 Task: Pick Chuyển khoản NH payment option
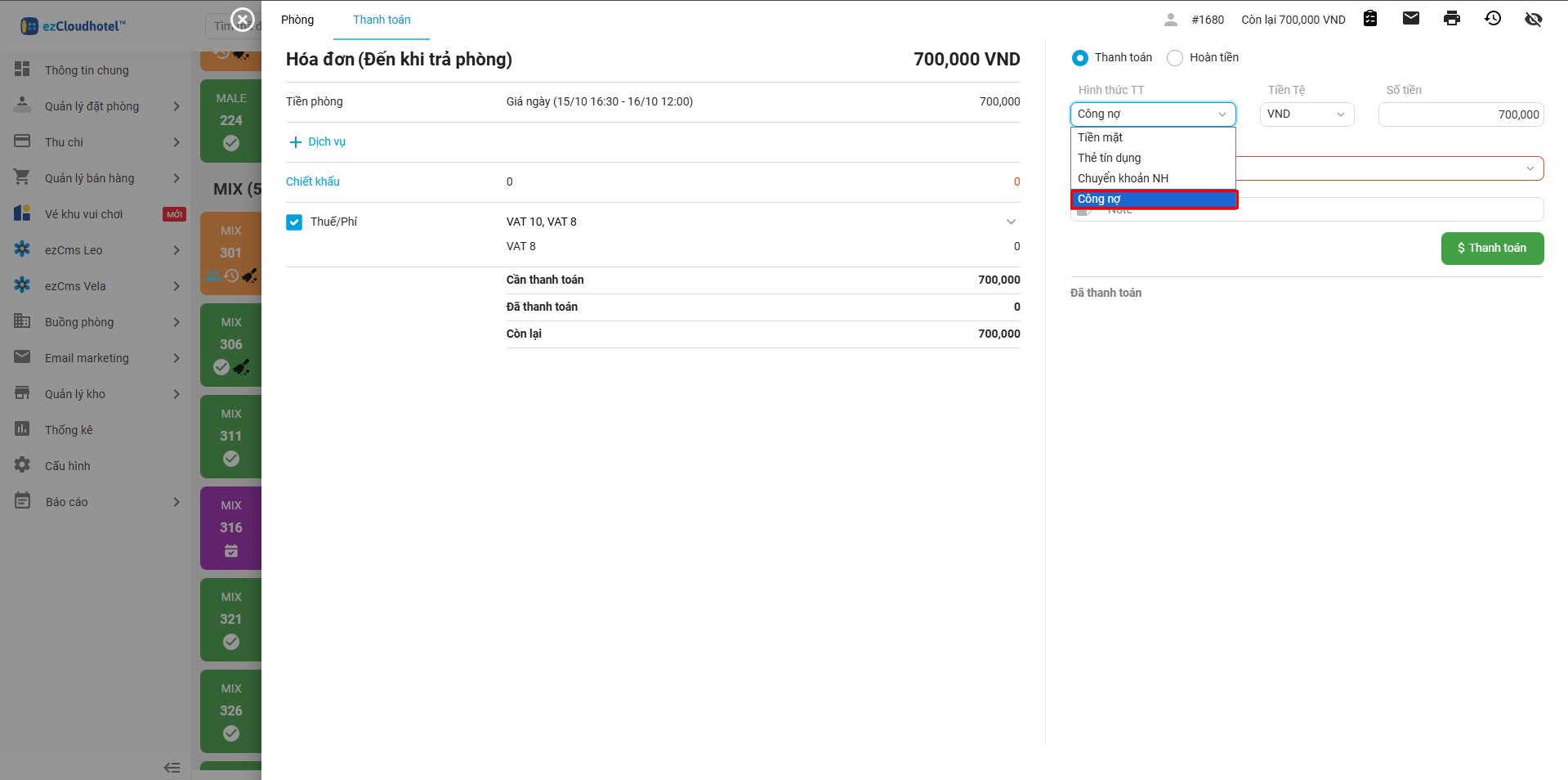pyautogui.click(x=1123, y=178)
